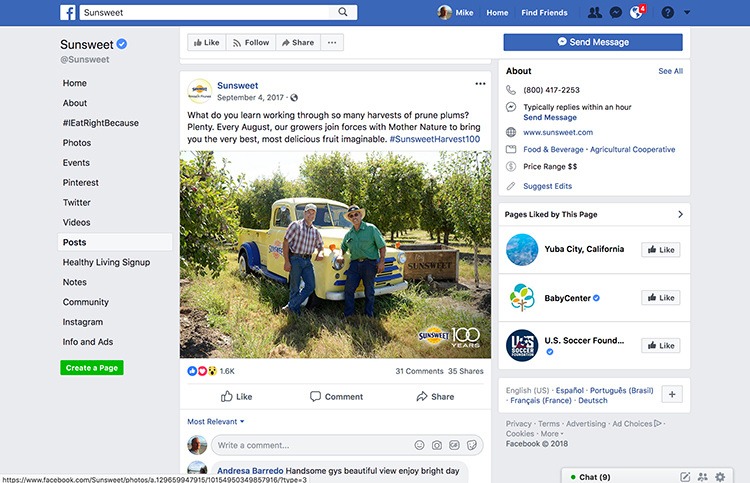Click the Comment action on the post
Viewport: 750px width, 483px height.
[x=336, y=396]
